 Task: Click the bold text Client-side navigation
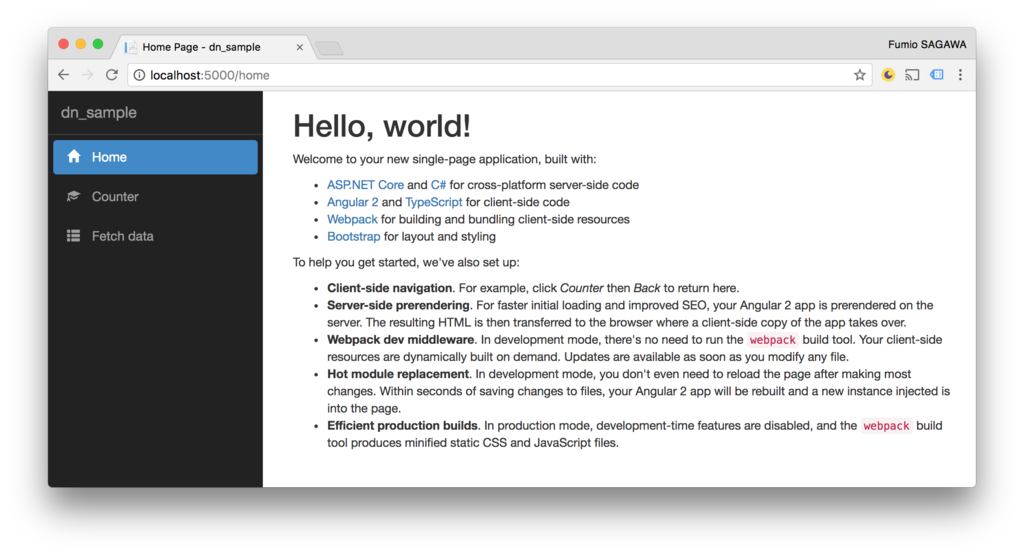point(389,288)
